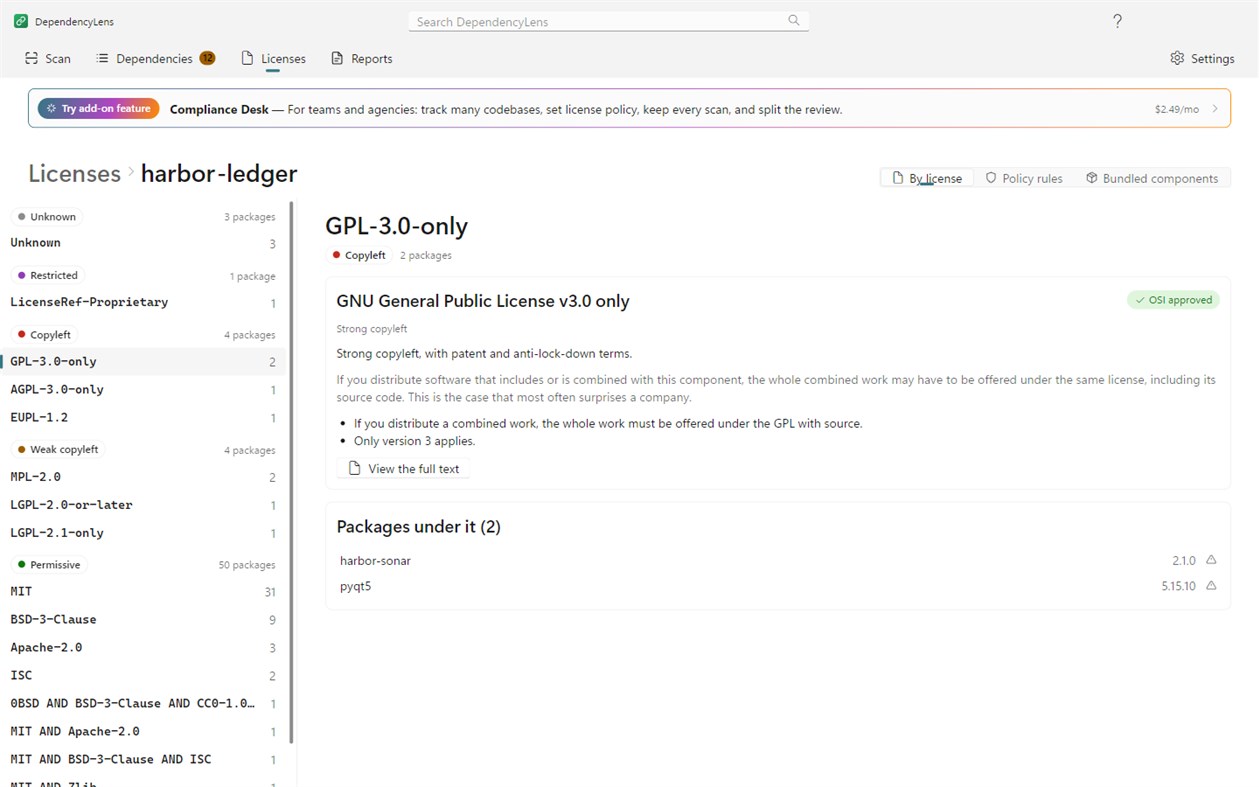This screenshot has height=787, width=1259.
Task: Open the Apache-2.0 row with 3 packages
Action: [143, 648]
